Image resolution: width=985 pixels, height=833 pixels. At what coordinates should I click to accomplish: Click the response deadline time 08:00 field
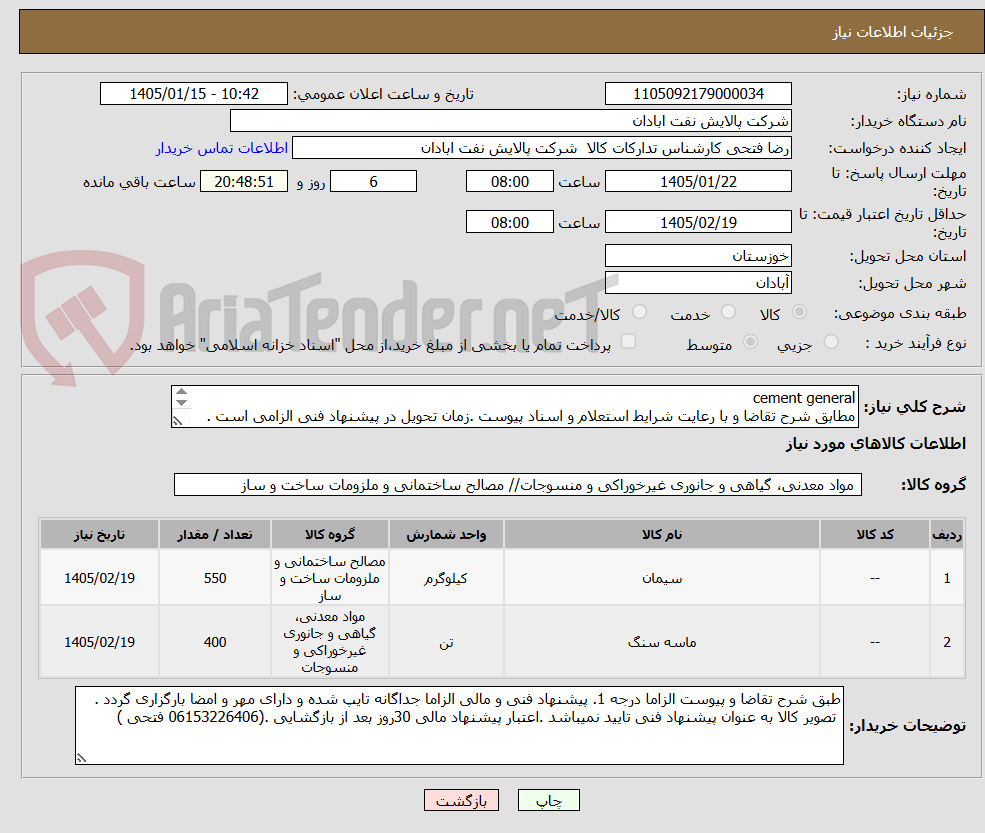click(x=509, y=182)
